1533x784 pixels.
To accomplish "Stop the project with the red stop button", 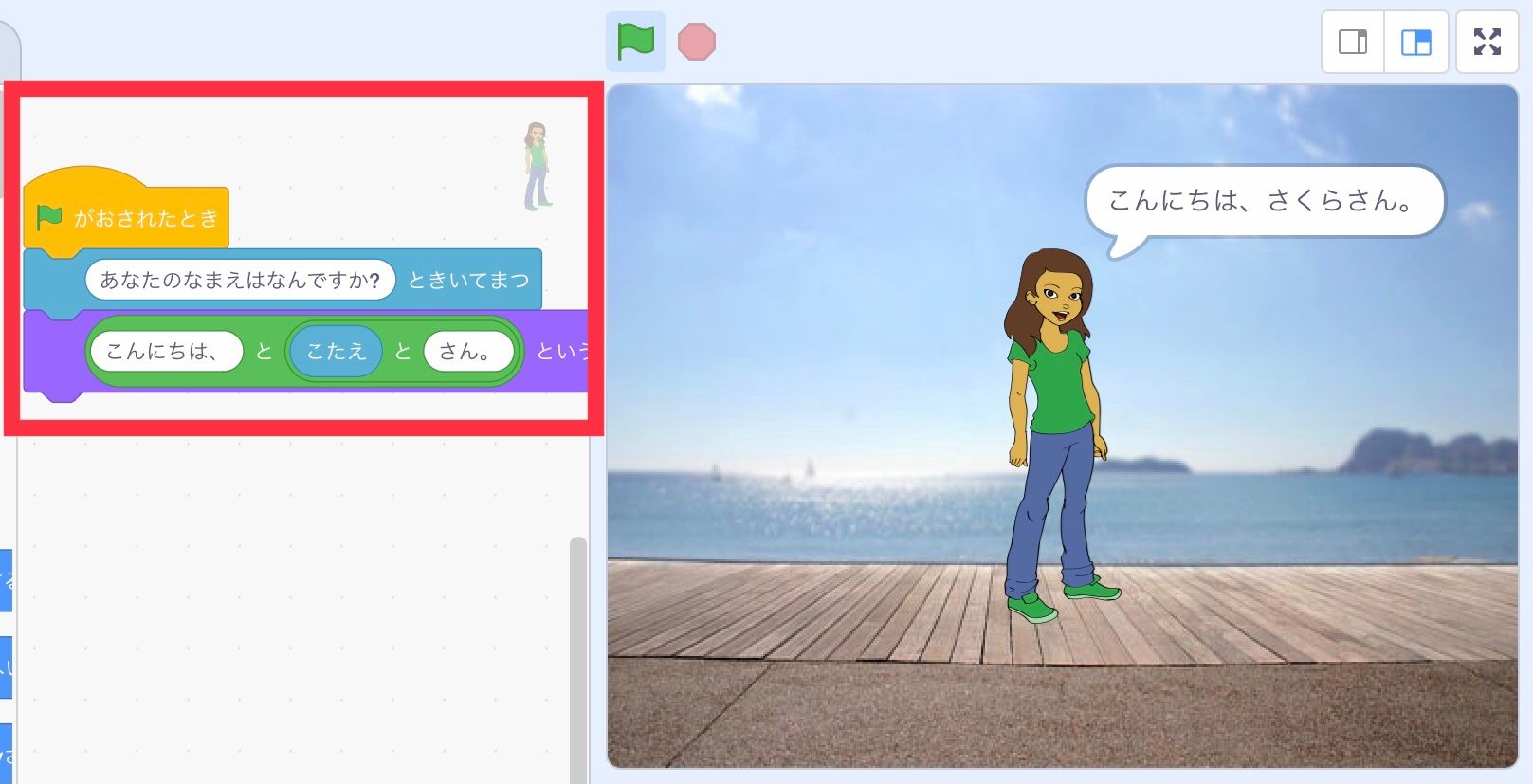I will (697, 42).
